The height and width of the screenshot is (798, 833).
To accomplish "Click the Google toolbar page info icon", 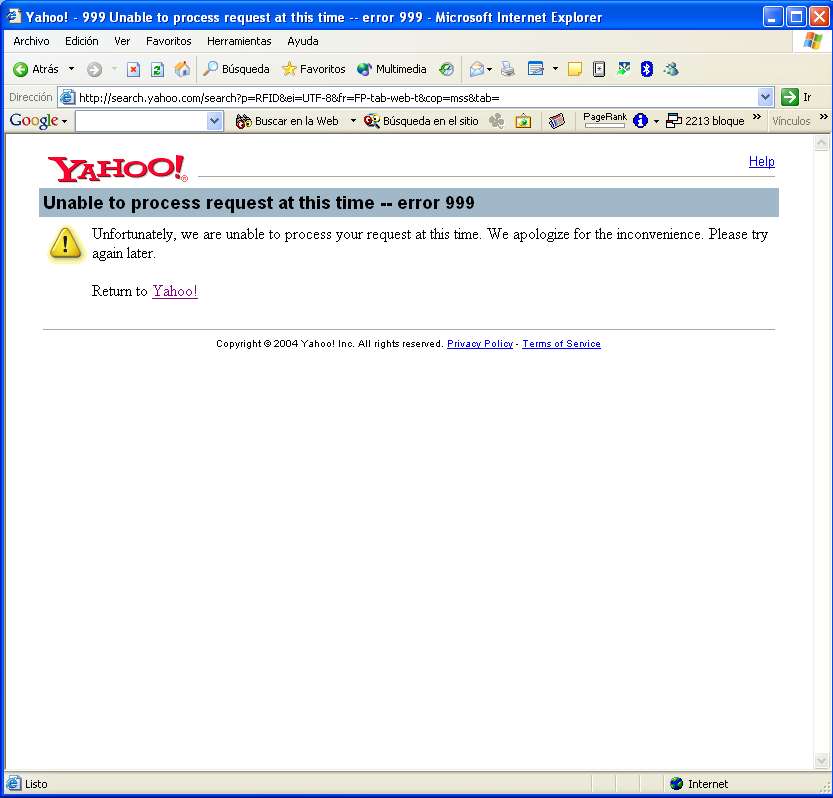I will click(x=640, y=121).
